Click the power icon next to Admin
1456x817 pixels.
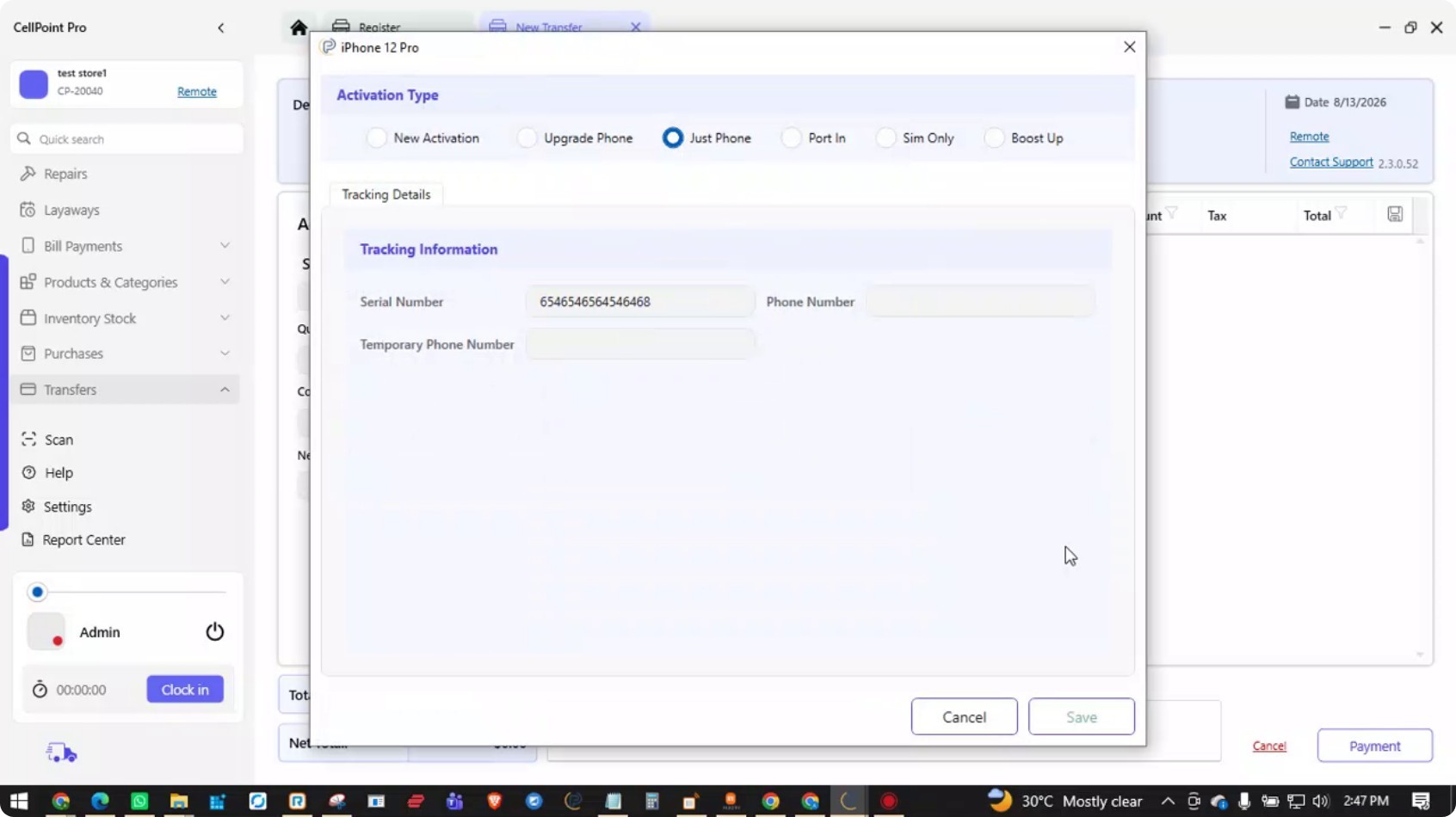tap(215, 632)
